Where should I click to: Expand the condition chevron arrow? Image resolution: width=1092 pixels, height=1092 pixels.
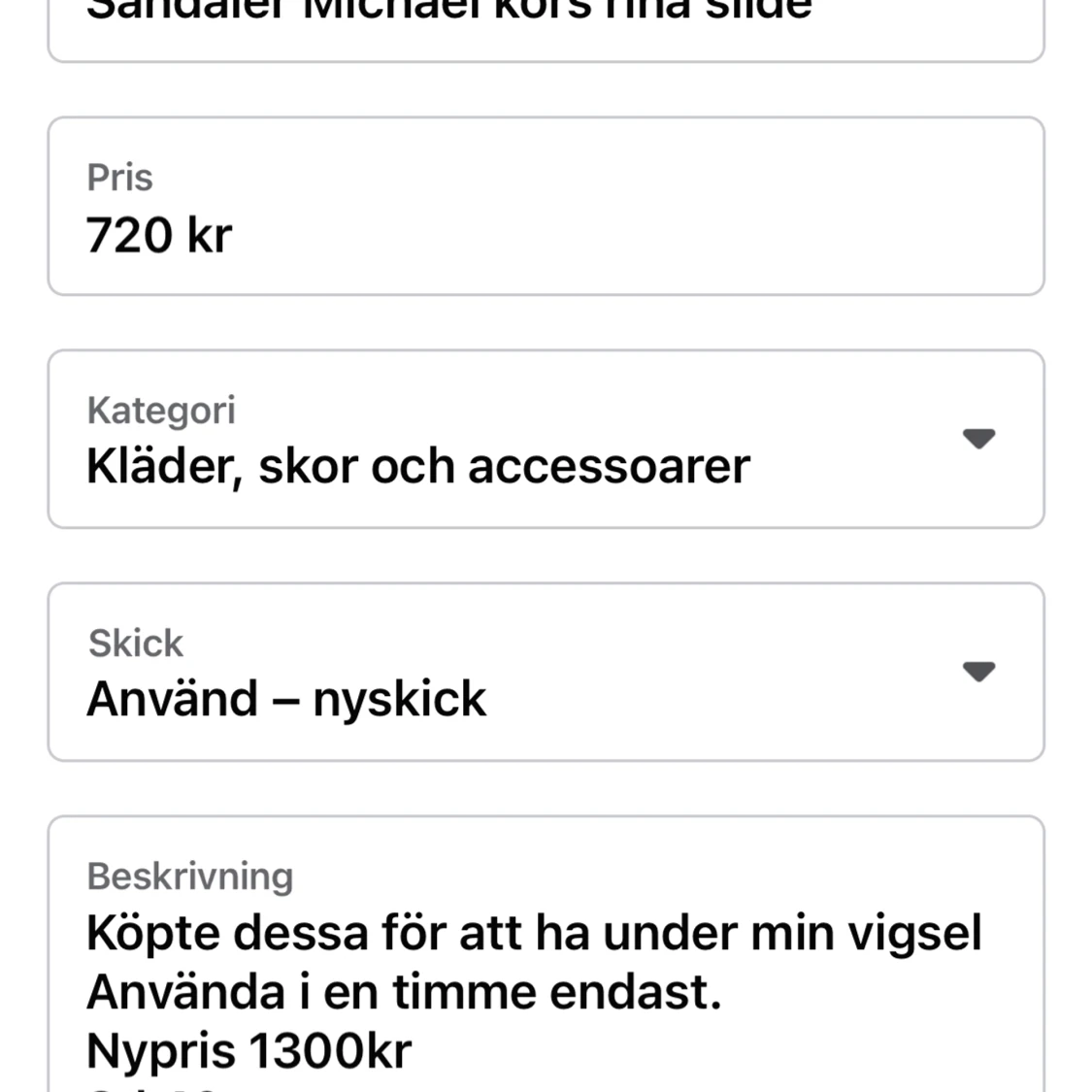[979, 671]
